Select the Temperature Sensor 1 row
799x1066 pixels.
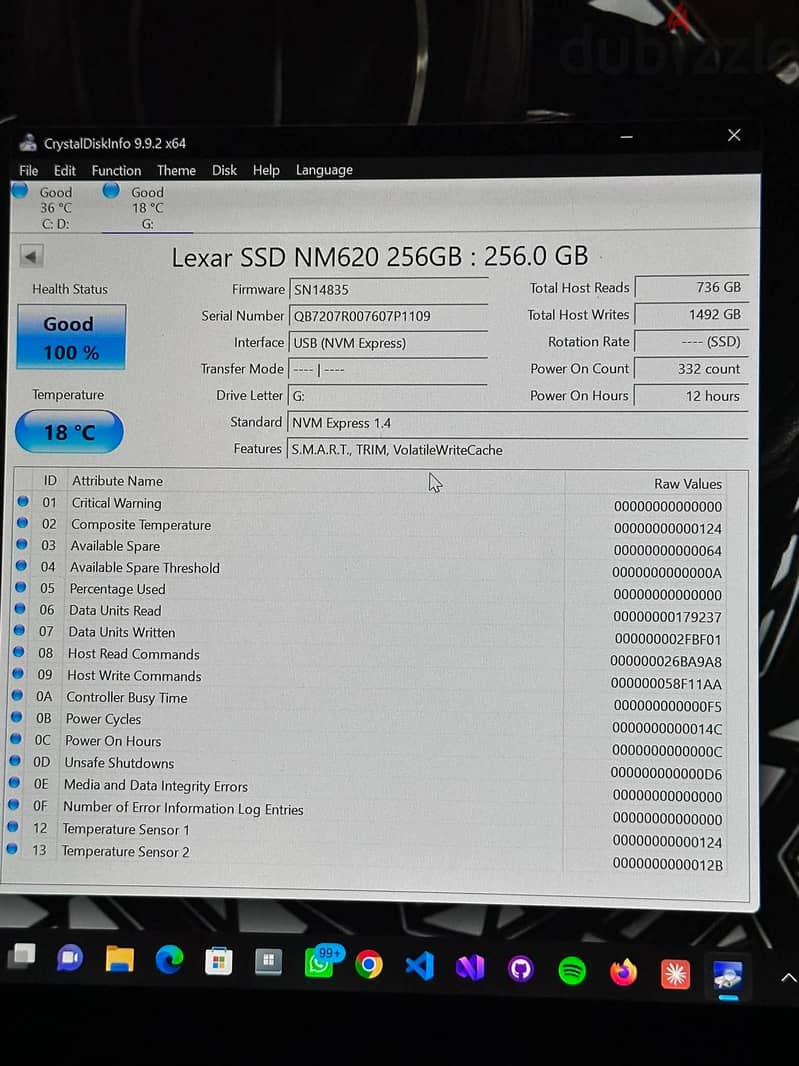point(371,835)
